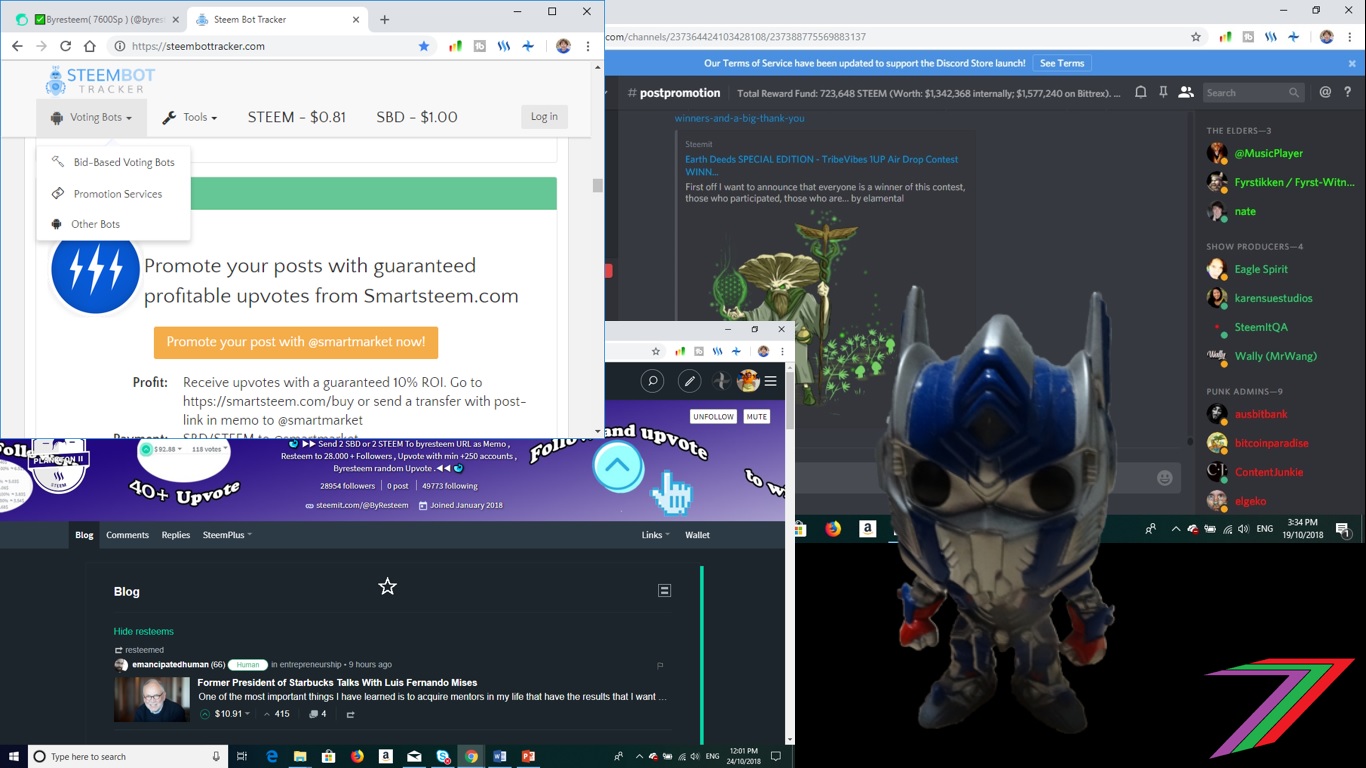Switch to the Steem Bot Tracker tab
This screenshot has width=1366, height=768.
tap(277, 19)
